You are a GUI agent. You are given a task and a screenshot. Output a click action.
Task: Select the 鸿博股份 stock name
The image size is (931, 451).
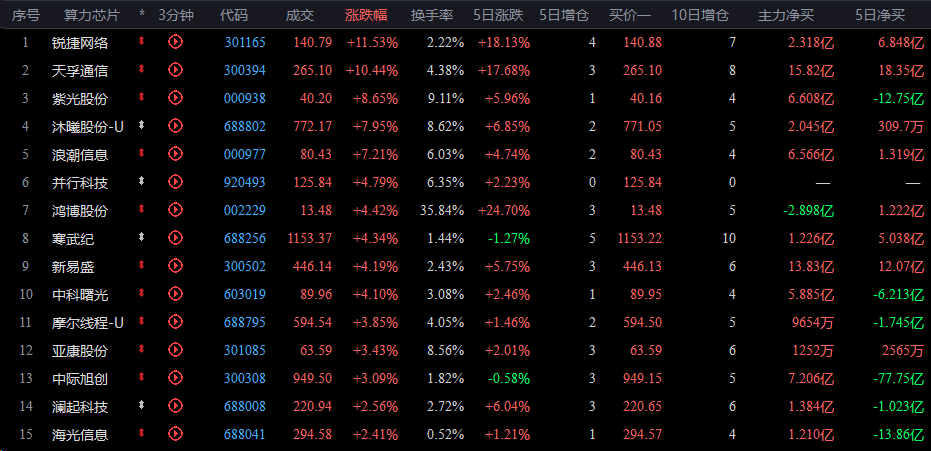pos(80,211)
